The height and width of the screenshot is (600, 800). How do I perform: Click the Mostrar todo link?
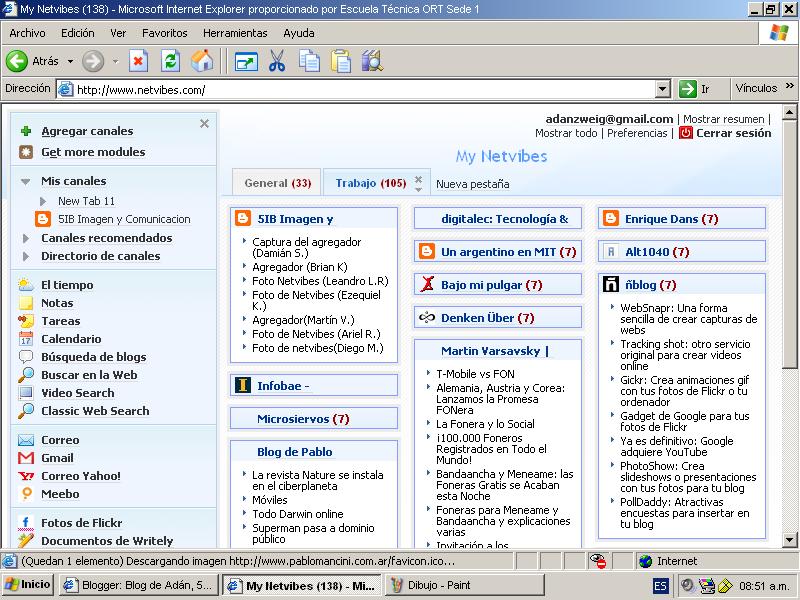tap(566, 133)
